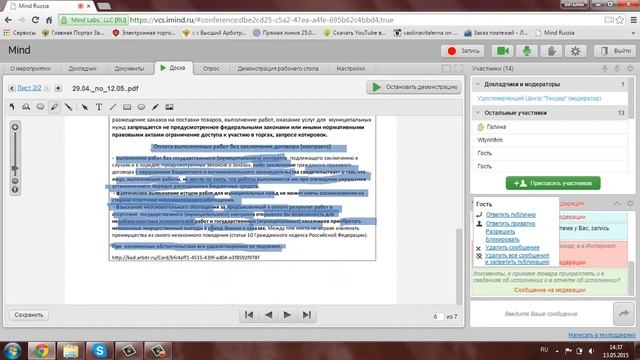
Task: Select the ellipse shape tool
Action: [141, 107]
